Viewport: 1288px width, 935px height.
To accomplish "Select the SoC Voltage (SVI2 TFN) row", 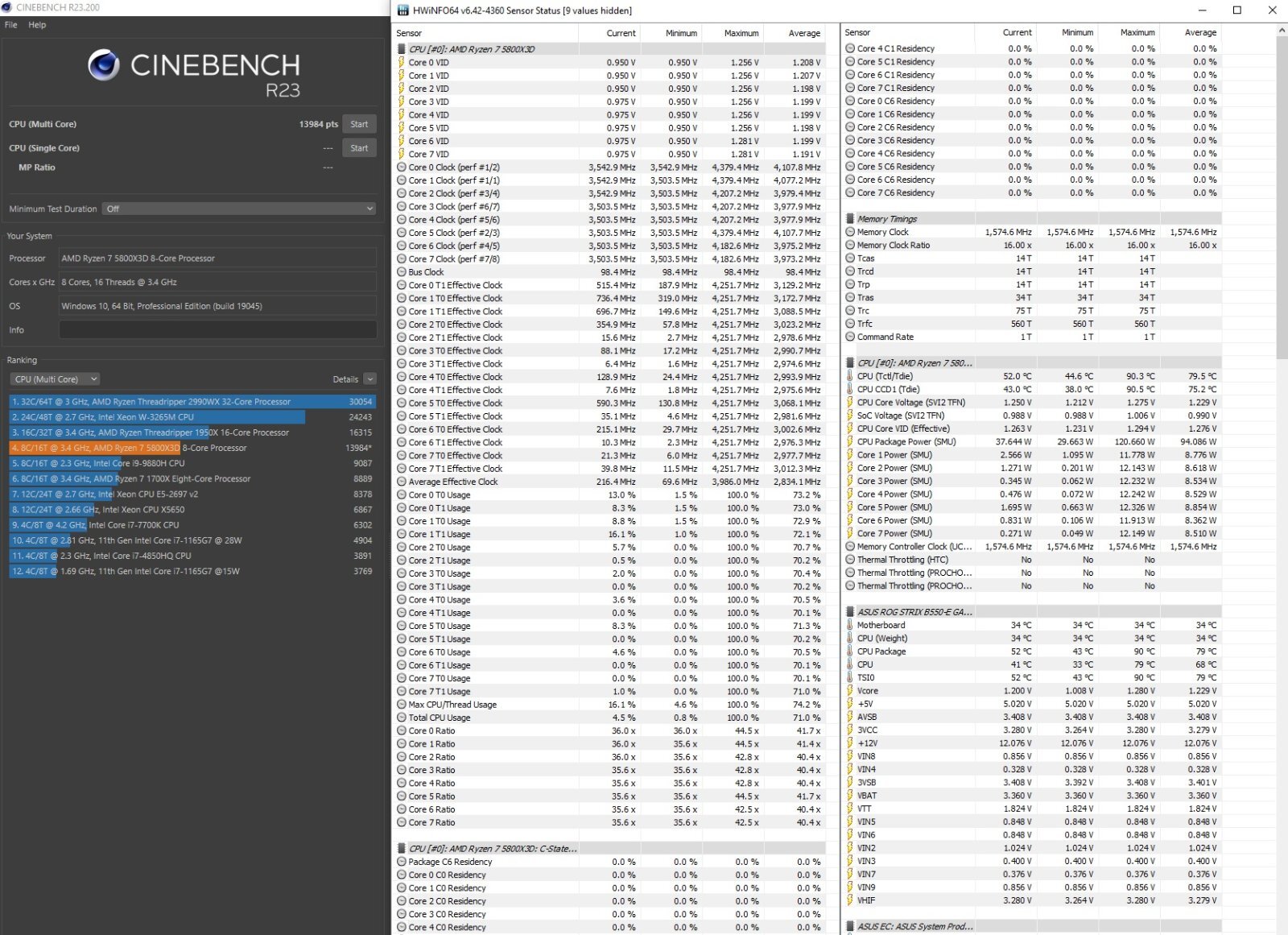I will (x=1032, y=416).
